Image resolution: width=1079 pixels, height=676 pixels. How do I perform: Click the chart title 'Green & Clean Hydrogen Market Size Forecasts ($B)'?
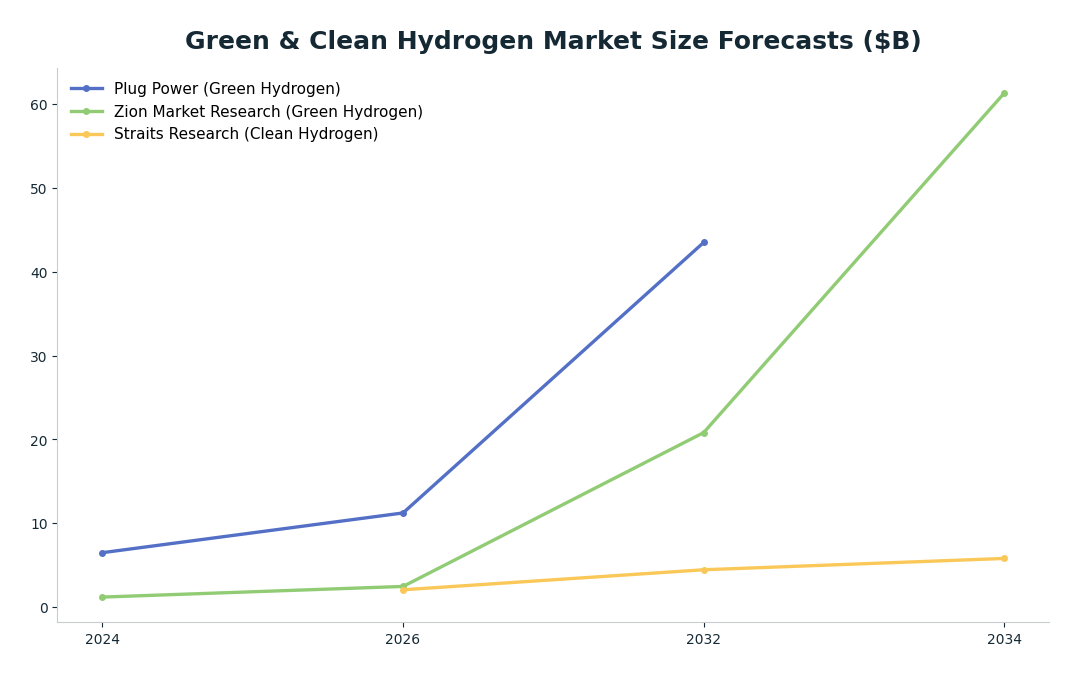553,41
